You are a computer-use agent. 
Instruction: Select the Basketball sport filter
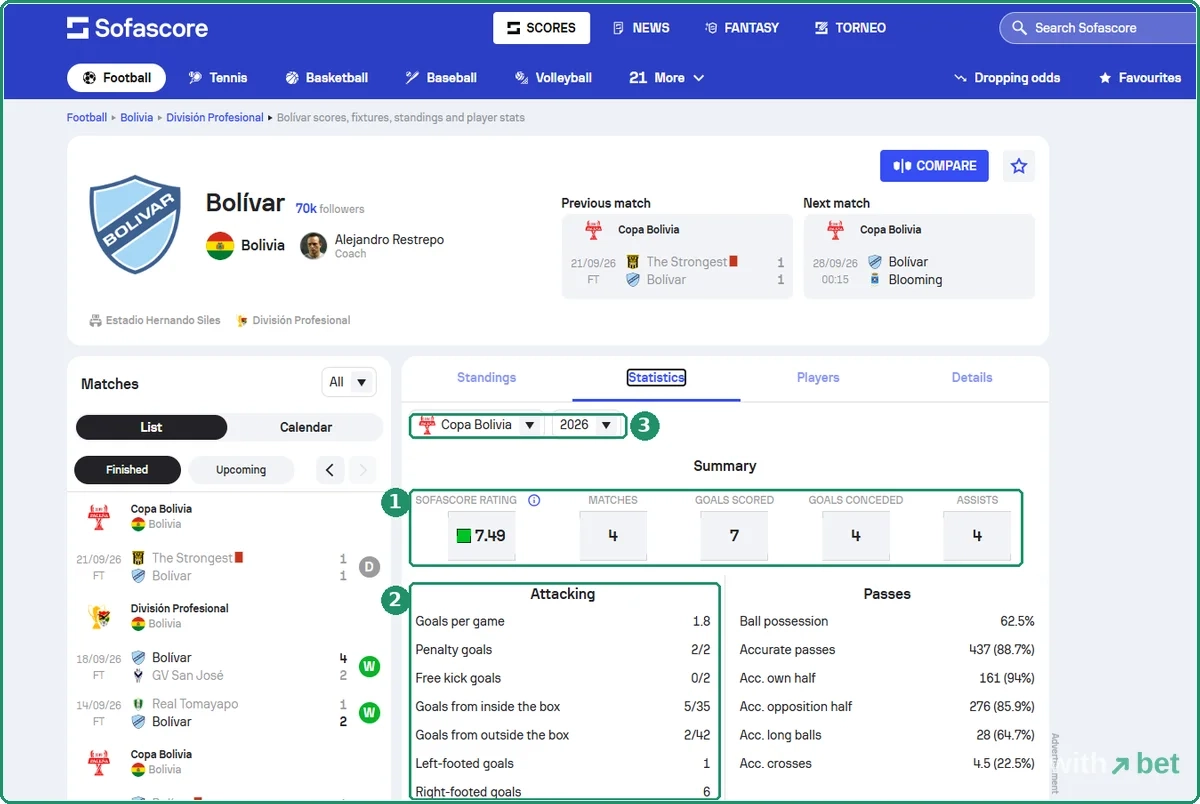point(326,78)
